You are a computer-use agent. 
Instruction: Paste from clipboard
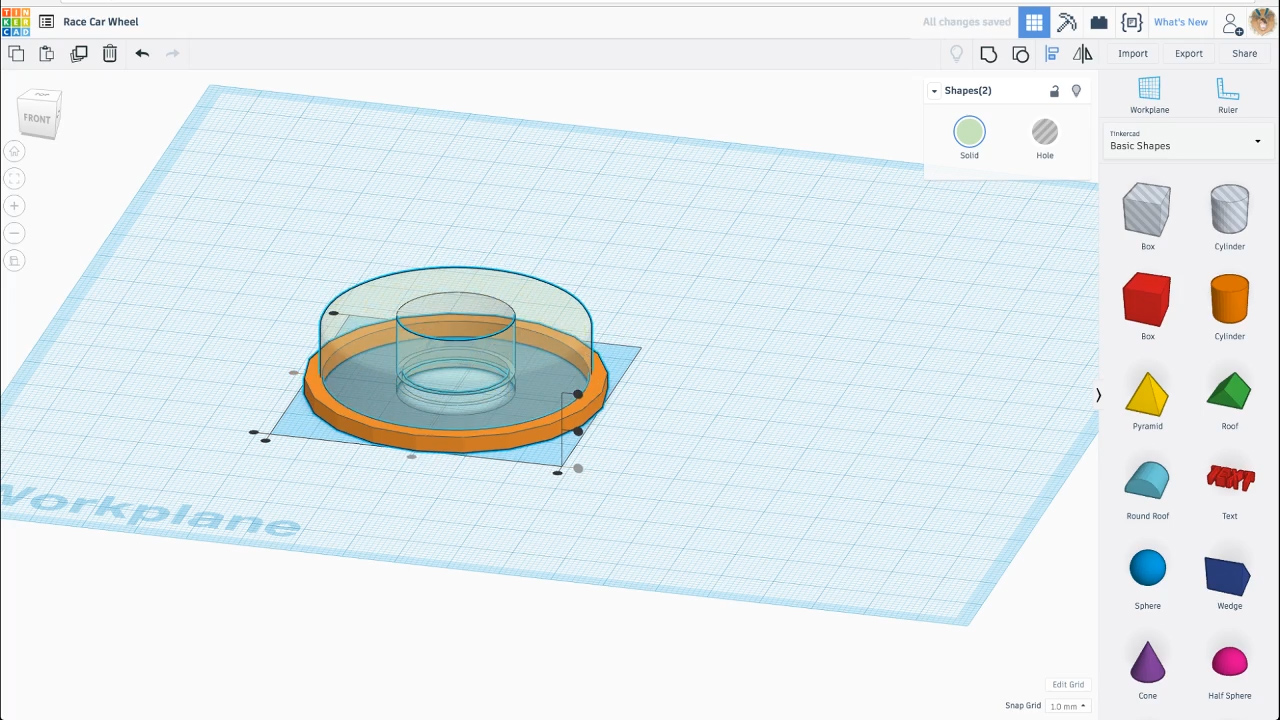point(47,54)
